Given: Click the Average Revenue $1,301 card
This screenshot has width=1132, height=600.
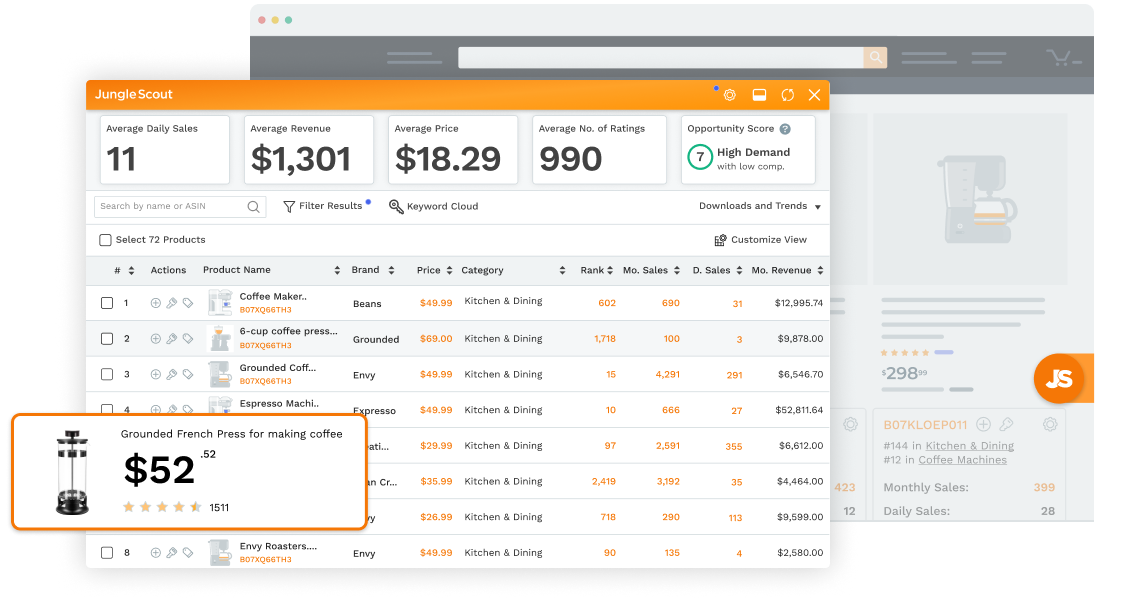Looking at the screenshot, I should [x=309, y=149].
